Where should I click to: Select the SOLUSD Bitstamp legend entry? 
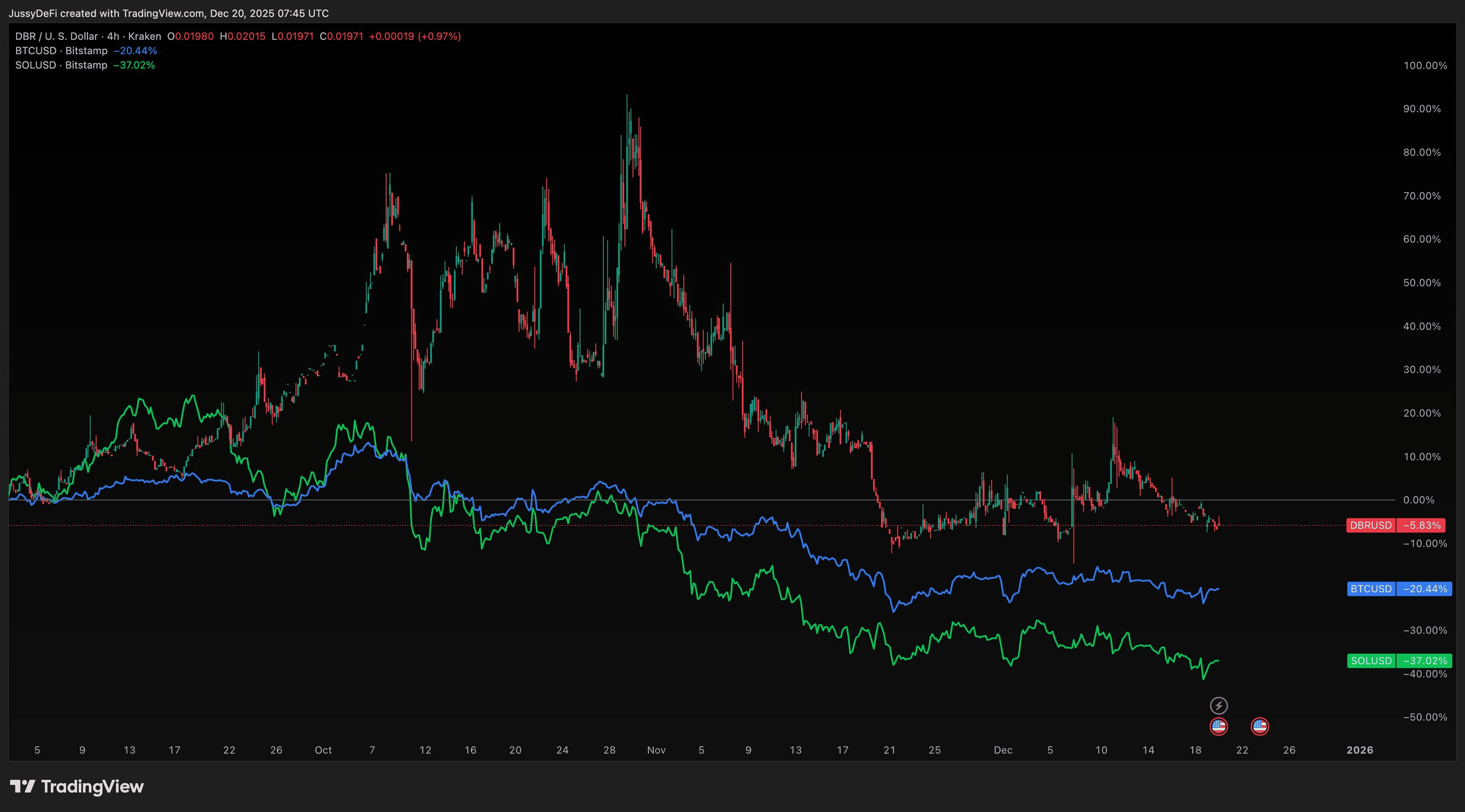61,65
